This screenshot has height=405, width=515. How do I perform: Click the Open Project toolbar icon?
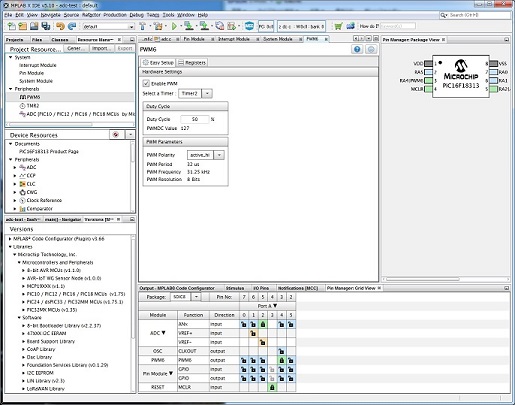[34, 26]
